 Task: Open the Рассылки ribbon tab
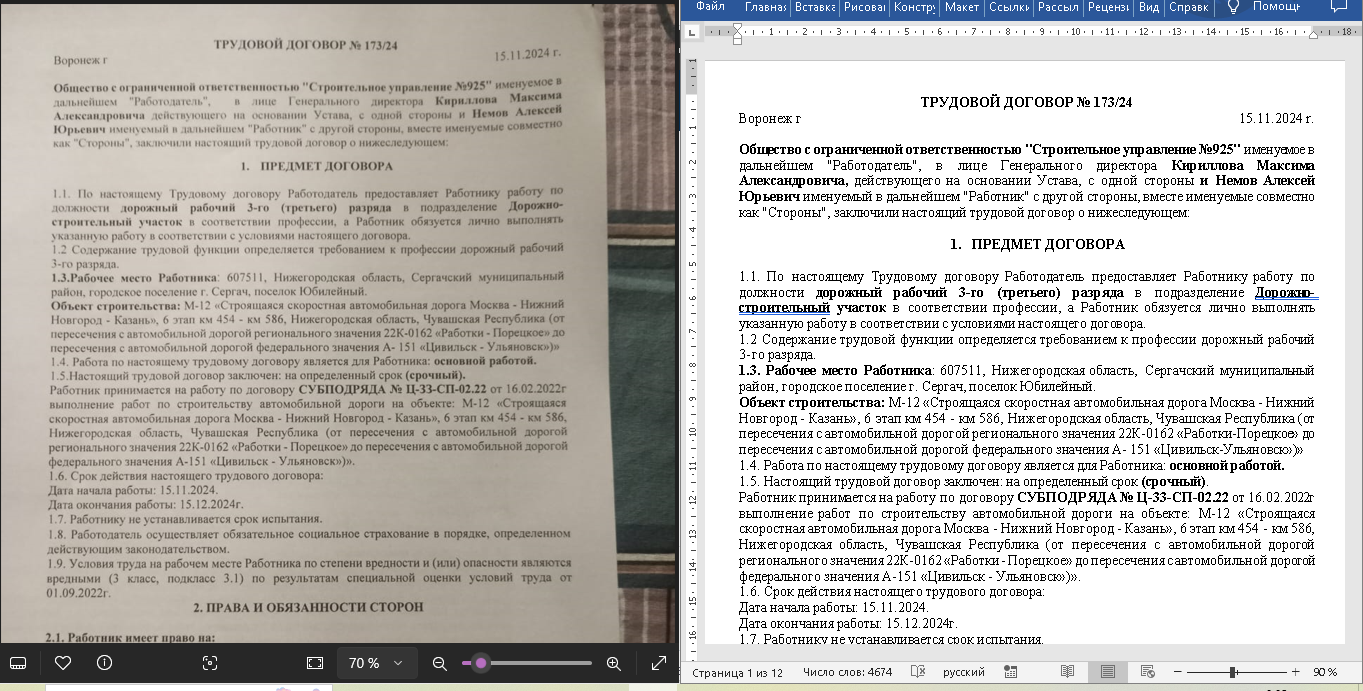[1058, 8]
